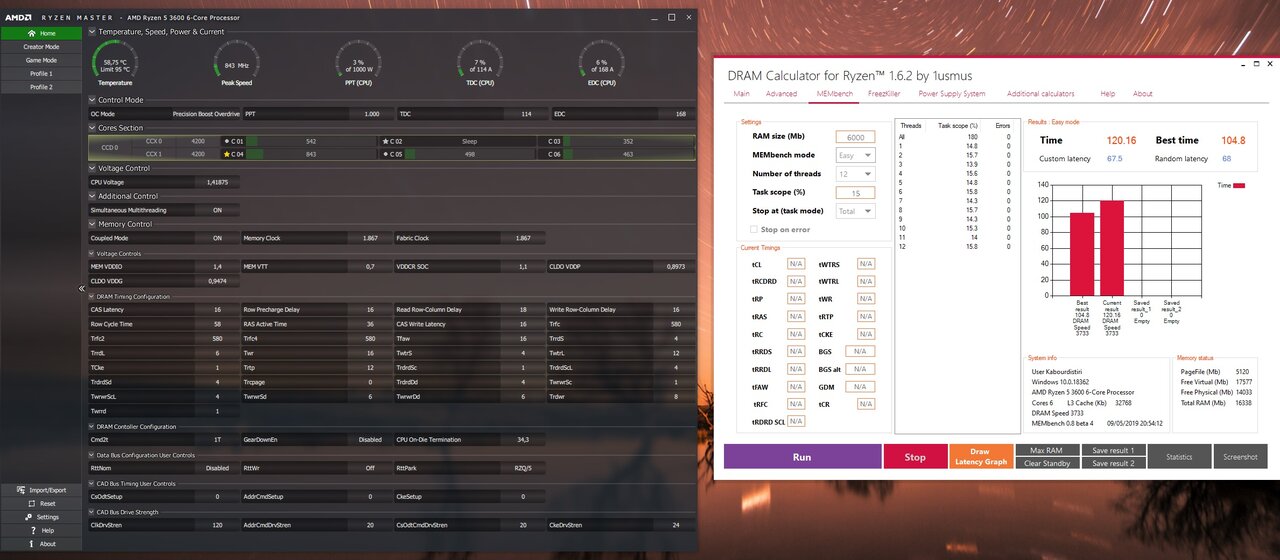Open the Power Supply System tab
Image resolution: width=1280 pixels, height=560 pixels.
(x=952, y=94)
